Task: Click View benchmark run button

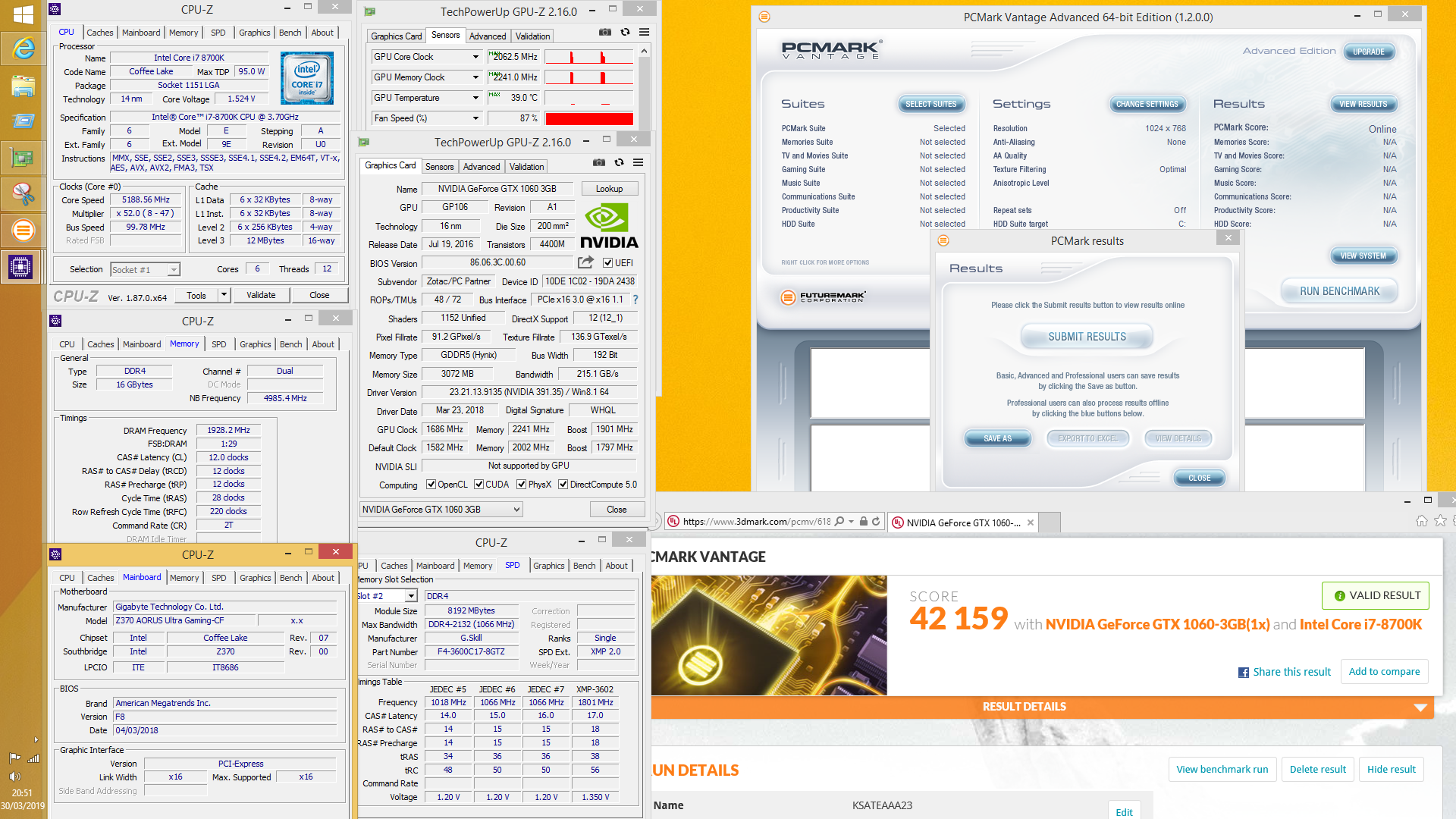Action: [1222, 769]
